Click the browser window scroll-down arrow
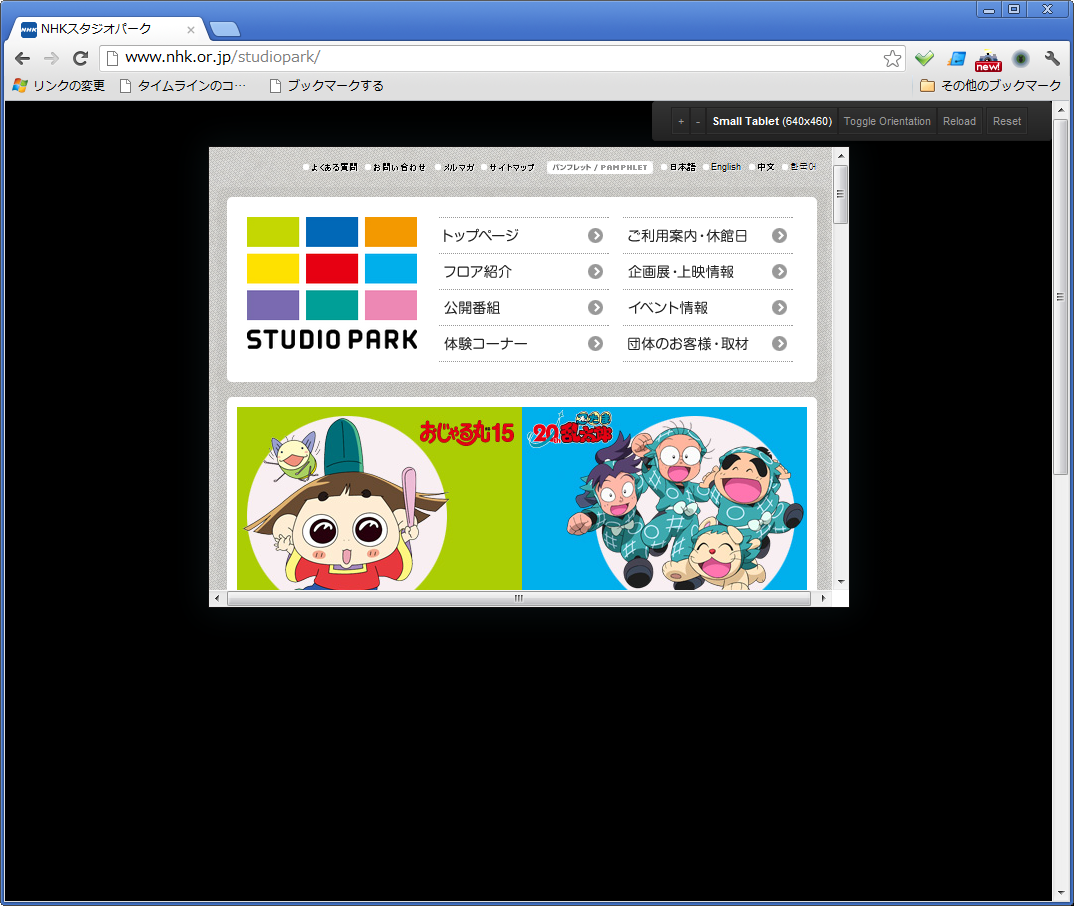 1060,894
